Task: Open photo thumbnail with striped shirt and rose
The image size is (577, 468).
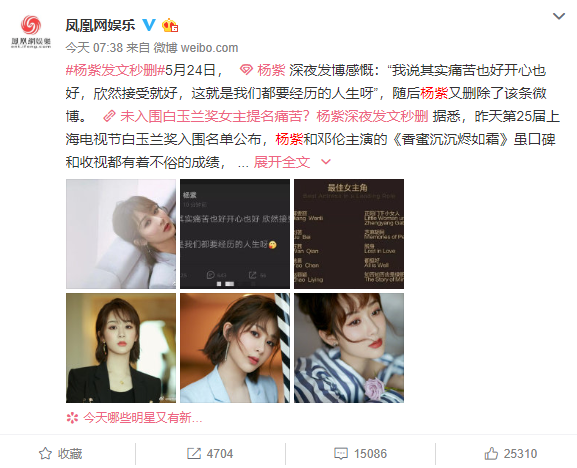Action: pos(349,348)
